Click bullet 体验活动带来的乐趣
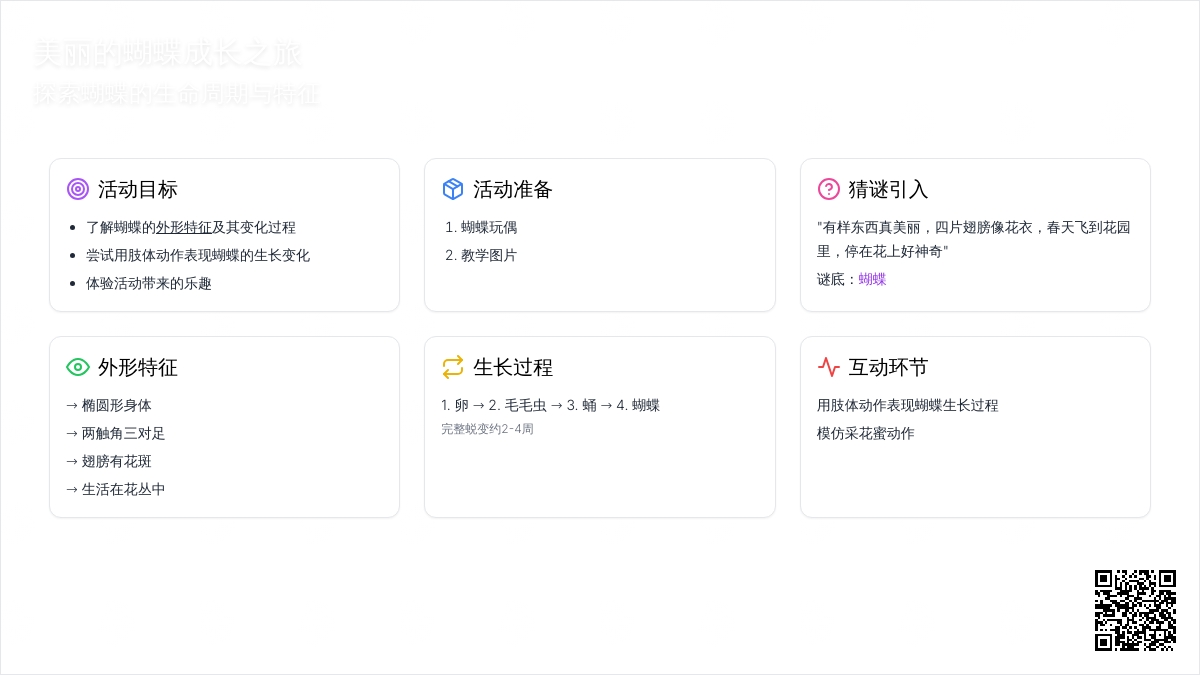The image size is (1200, 675). (x=149, y=283)
